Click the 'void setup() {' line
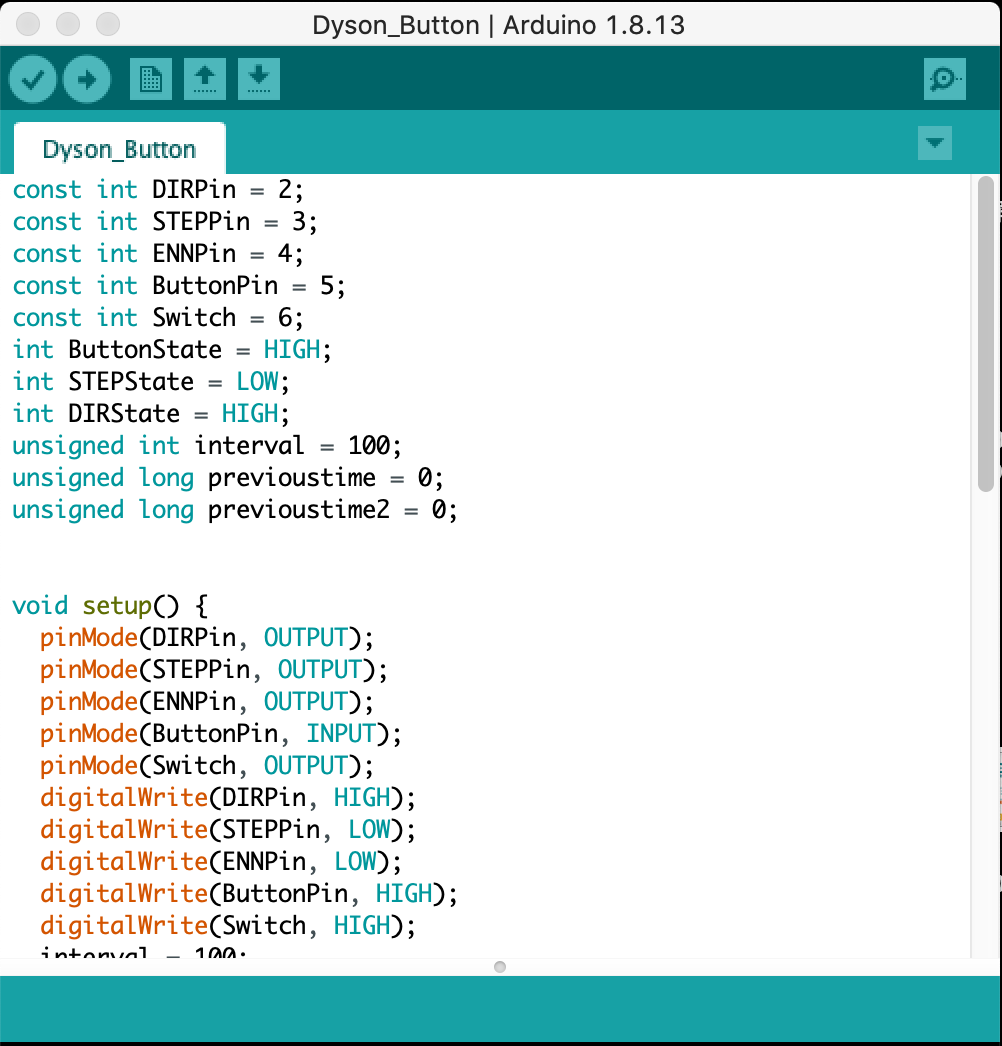1002x1046 pixels. 110,606
